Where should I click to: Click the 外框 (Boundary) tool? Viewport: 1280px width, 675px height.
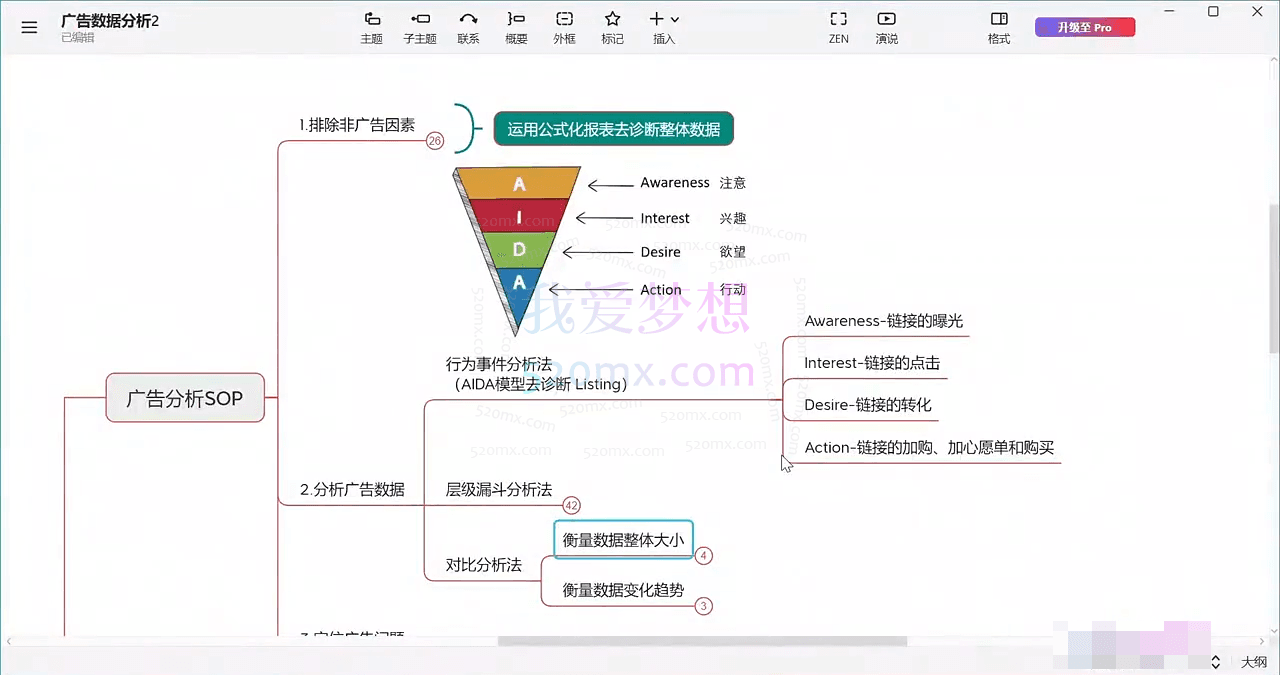tap(564, 27)
